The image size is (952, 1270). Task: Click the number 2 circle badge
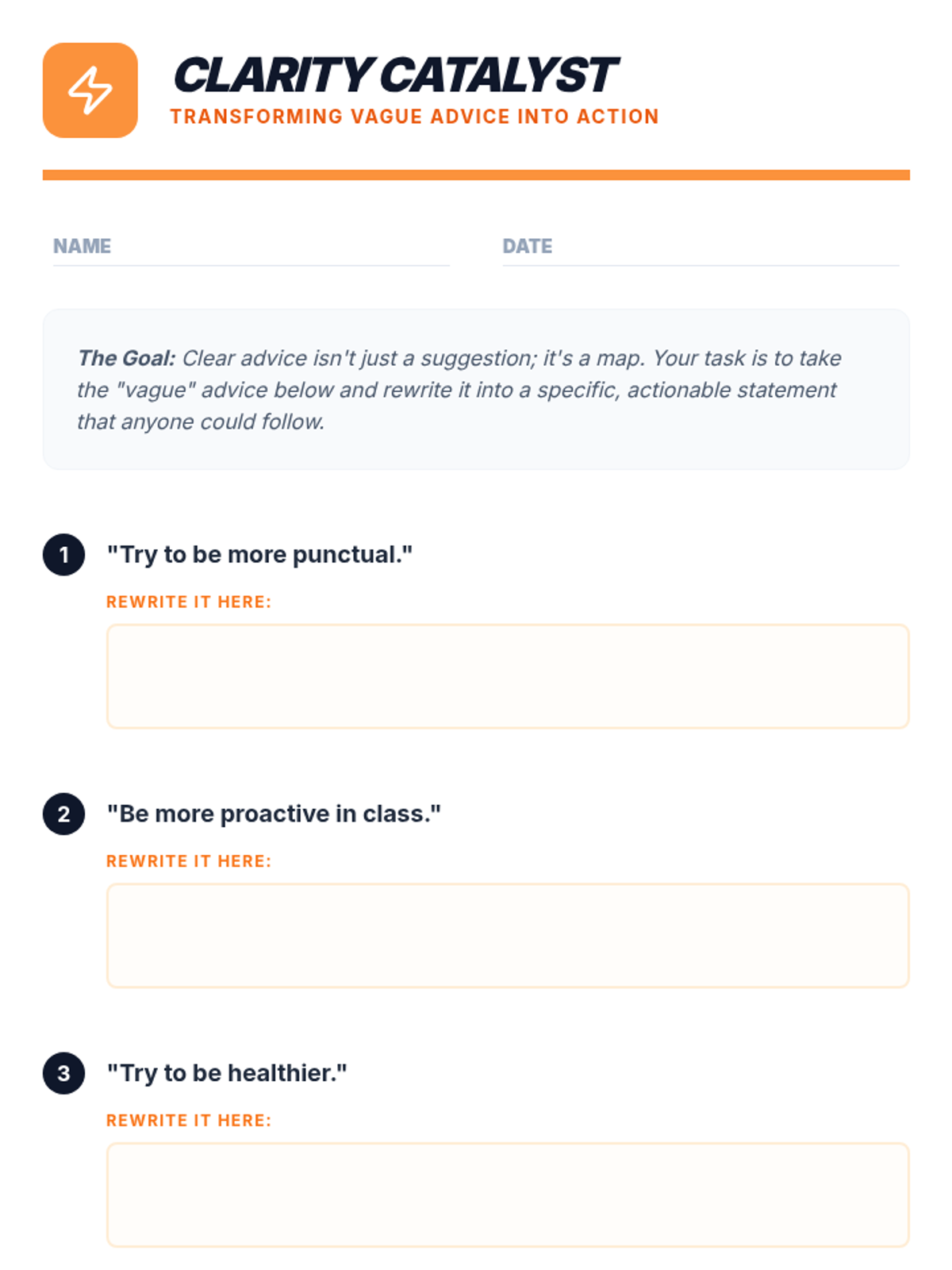pyautogui.click(x=63, y=814)
